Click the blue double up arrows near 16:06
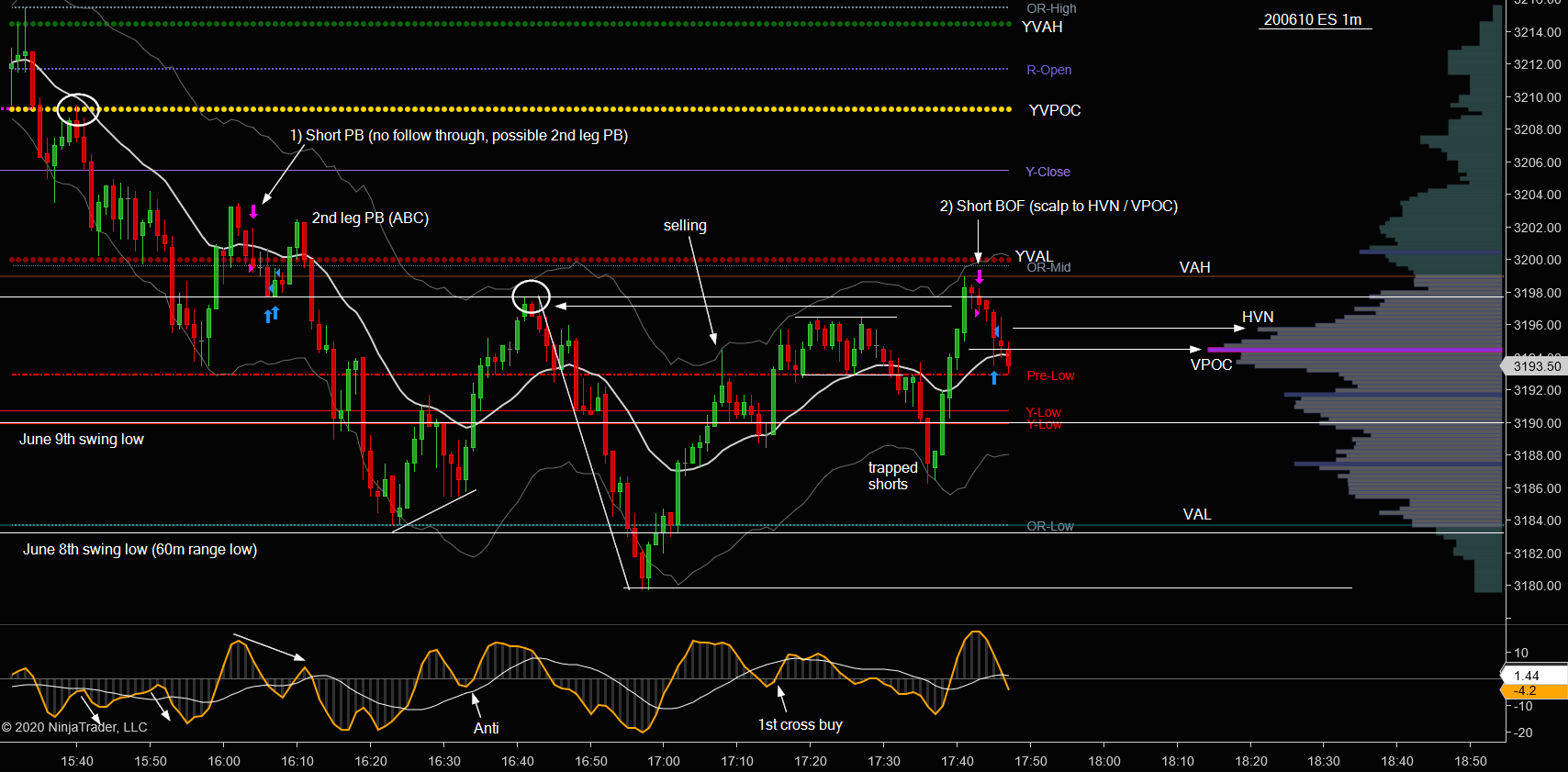 [272, 315]
